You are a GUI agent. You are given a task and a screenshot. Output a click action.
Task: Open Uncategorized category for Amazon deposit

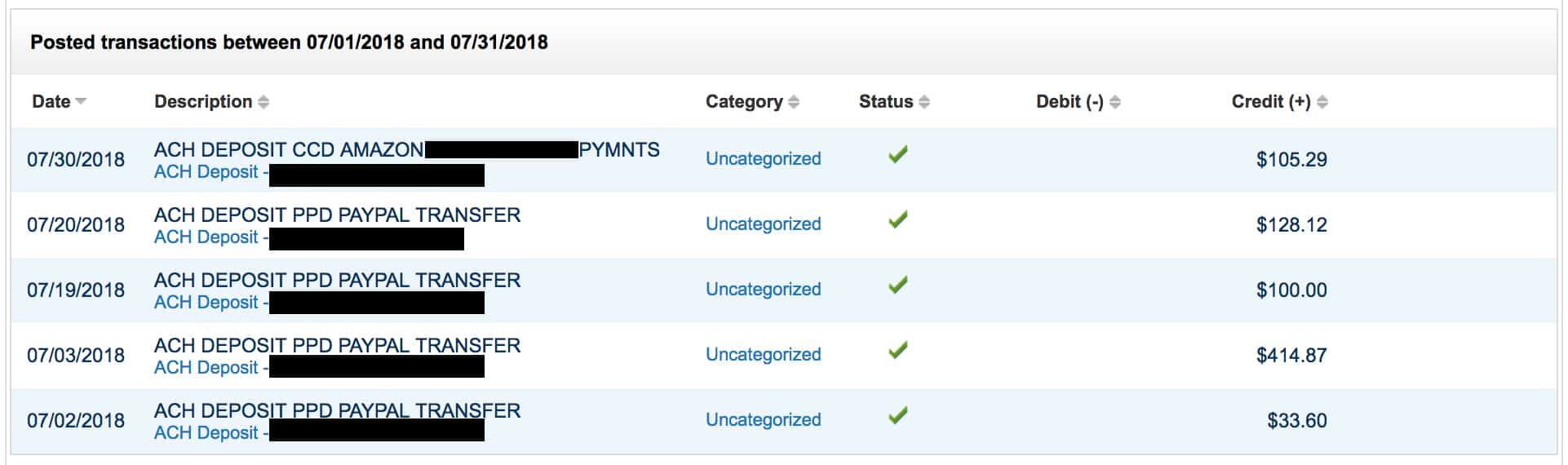click(x=764, y=159)
